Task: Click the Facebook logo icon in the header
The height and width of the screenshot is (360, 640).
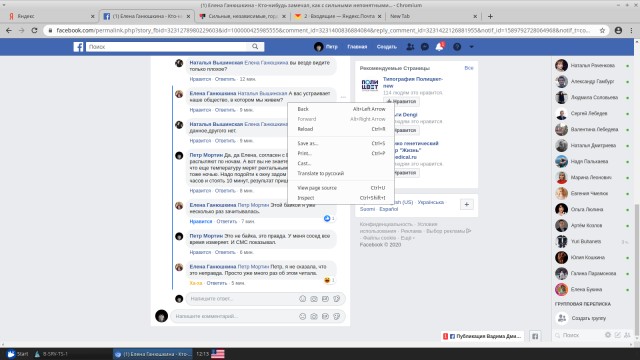Action: [78, 47]
